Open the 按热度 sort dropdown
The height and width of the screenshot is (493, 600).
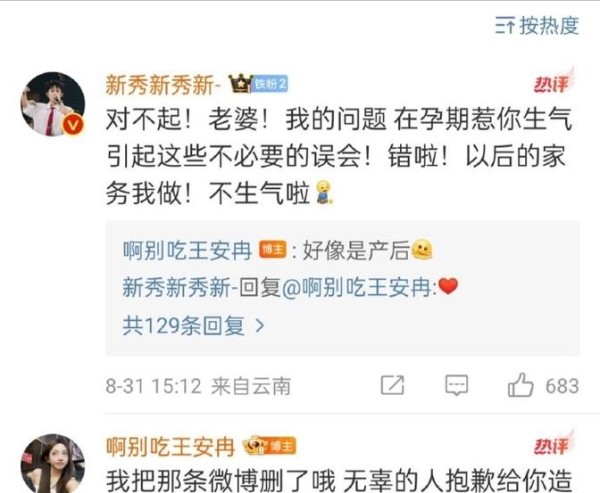point(536,26)
